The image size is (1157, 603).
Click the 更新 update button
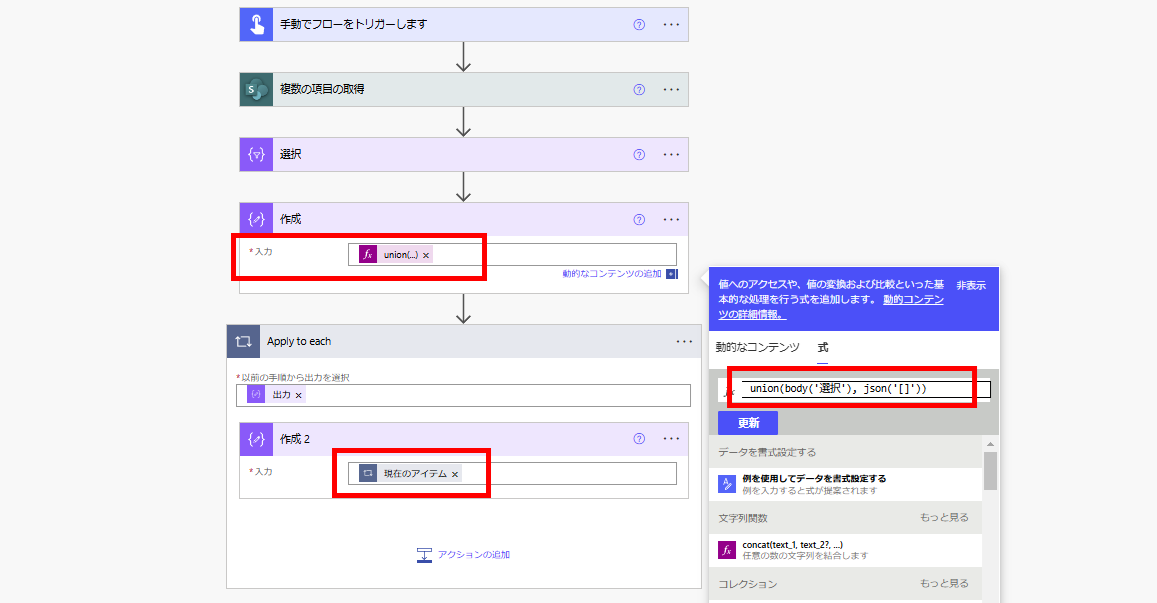click(748, 423)
